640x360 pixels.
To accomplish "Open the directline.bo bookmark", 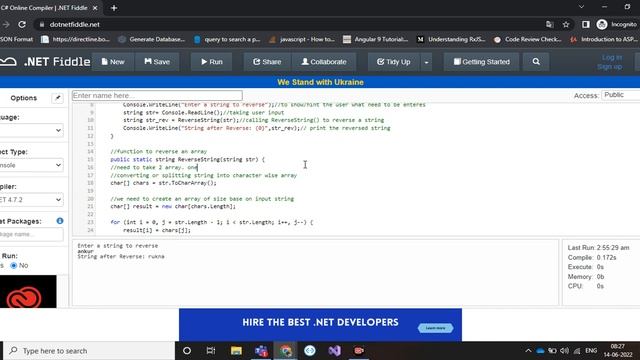I will click(76, 39).
